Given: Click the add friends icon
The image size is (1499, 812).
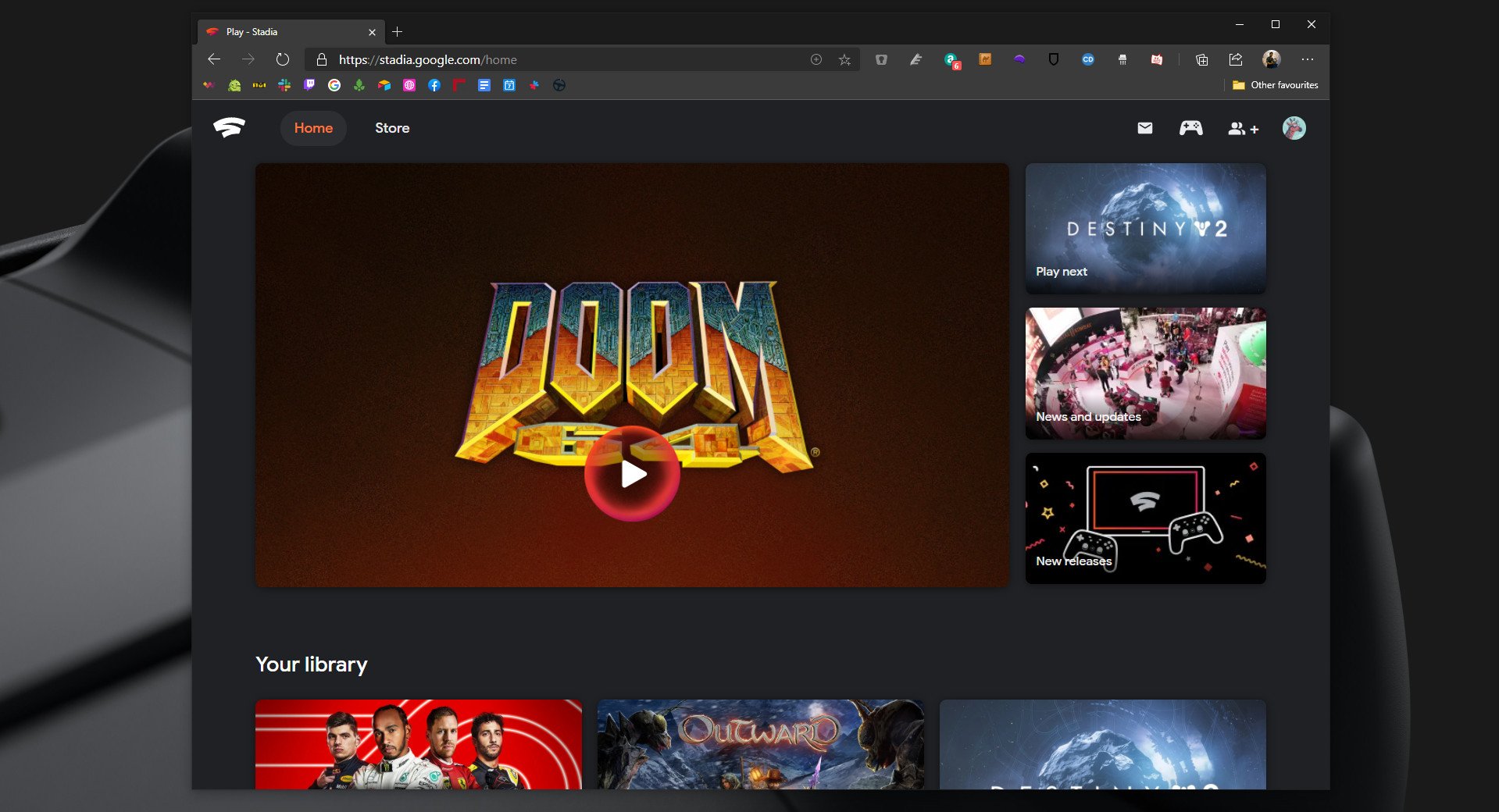Looking at the screenshot, I should (x=1243, y=129).
